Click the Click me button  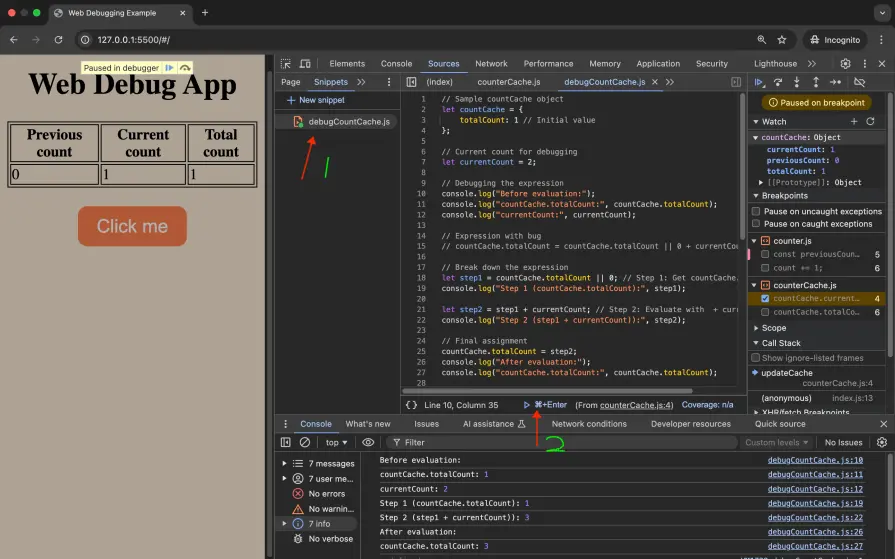coord(132,226)
